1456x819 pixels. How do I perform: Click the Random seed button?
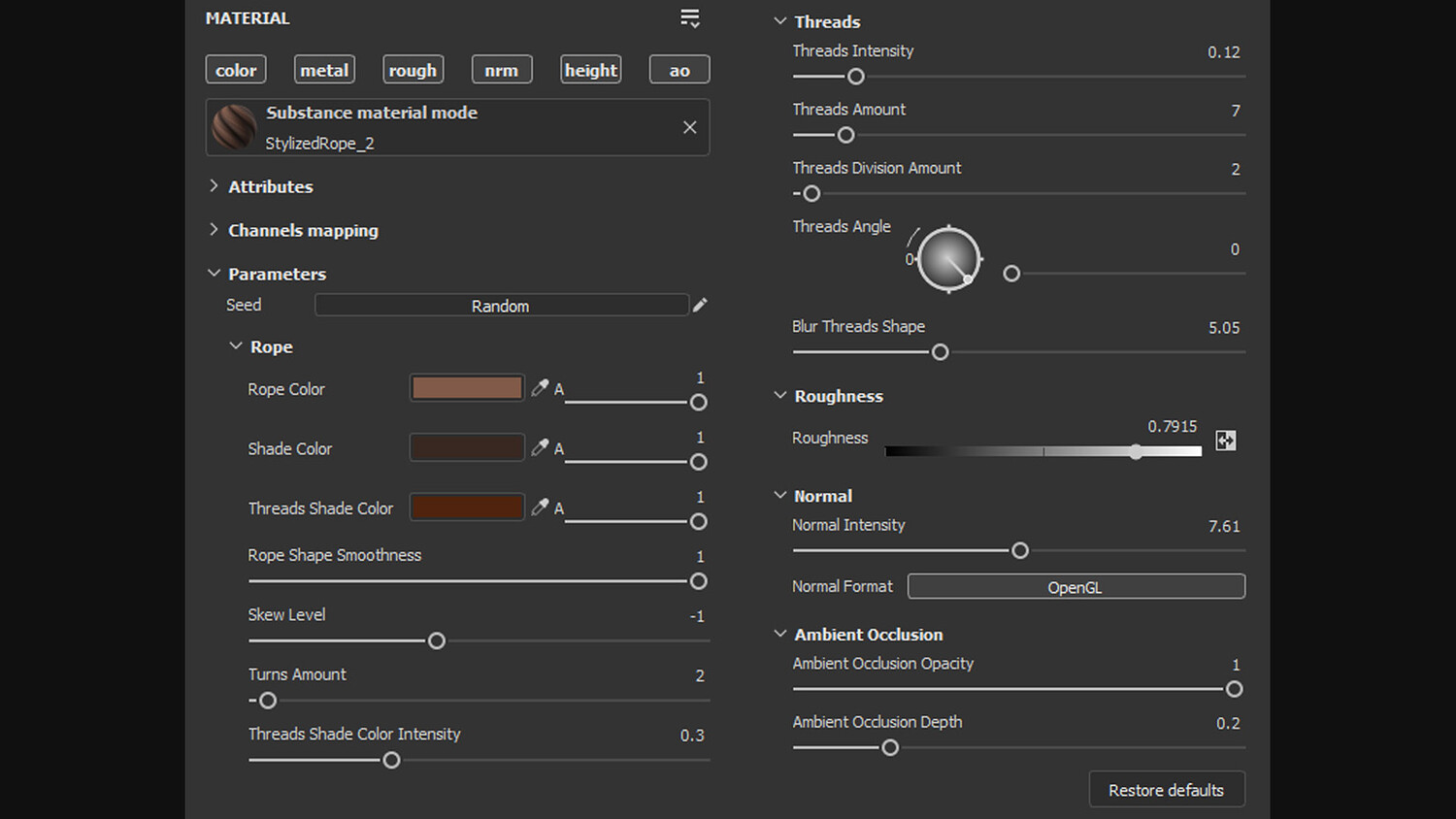[501, 306]
